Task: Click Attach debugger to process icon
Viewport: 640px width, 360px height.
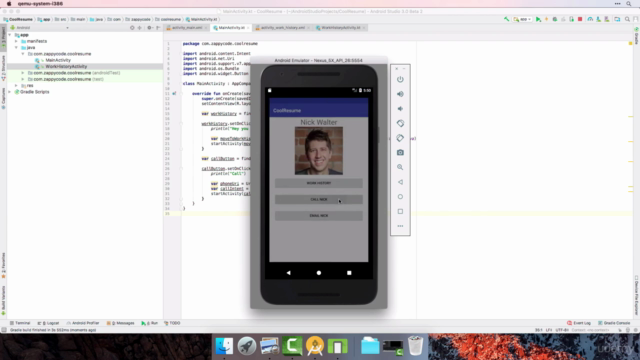Action: pyautogui.click(x=571, y=19)
